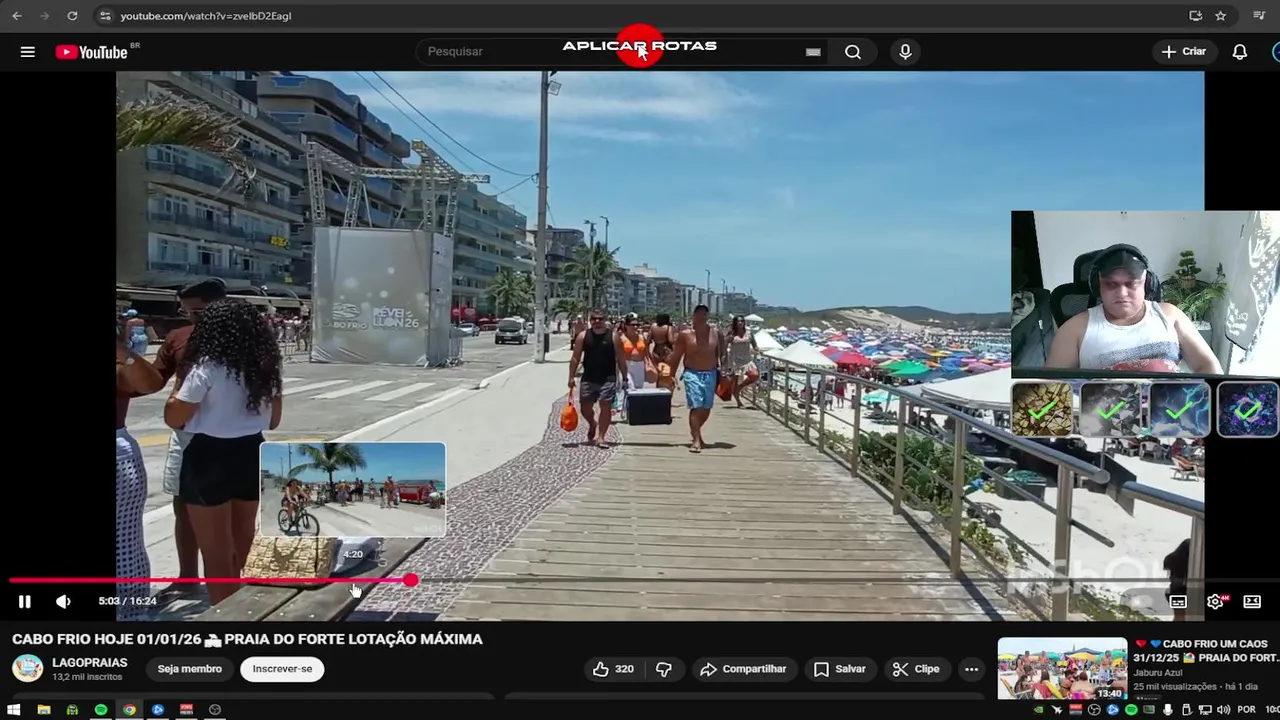Start voice search with the microphone
This screenshot has width=1280, height=720.
[x=905, y=52]
